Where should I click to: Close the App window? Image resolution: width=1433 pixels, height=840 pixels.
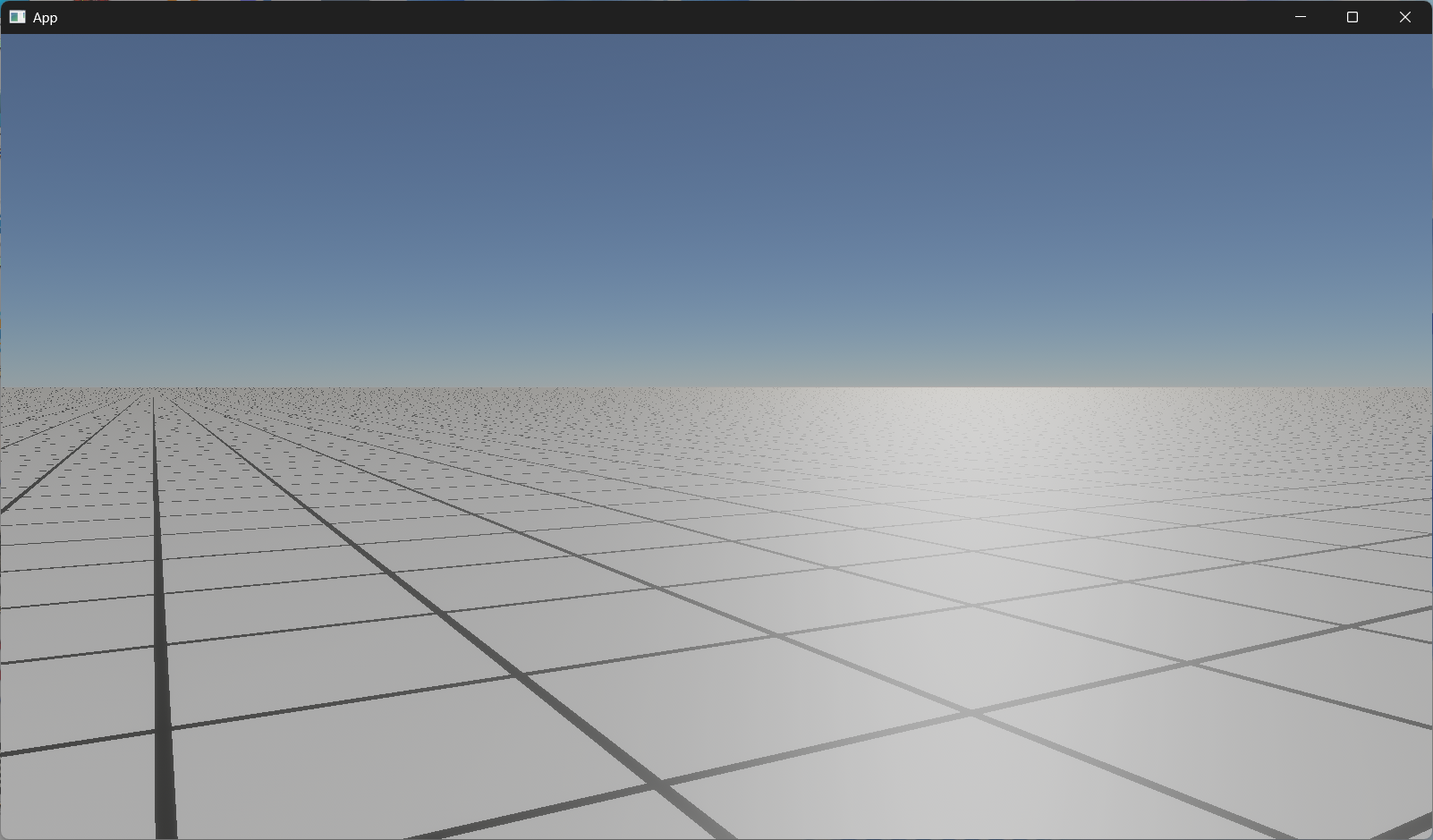(x=1404, y=17)
